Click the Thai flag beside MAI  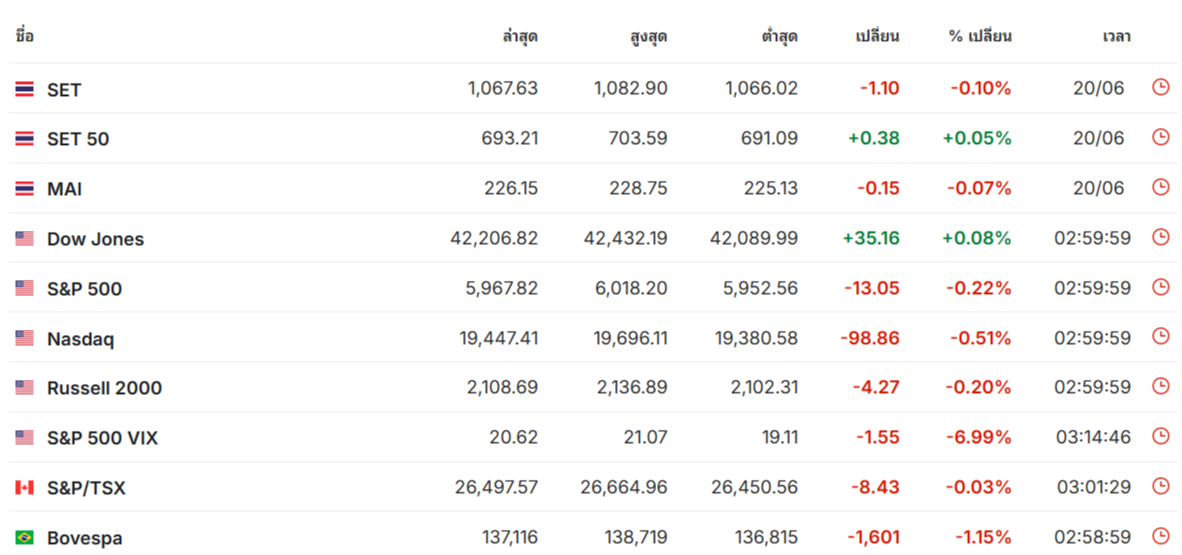(24, 189)
